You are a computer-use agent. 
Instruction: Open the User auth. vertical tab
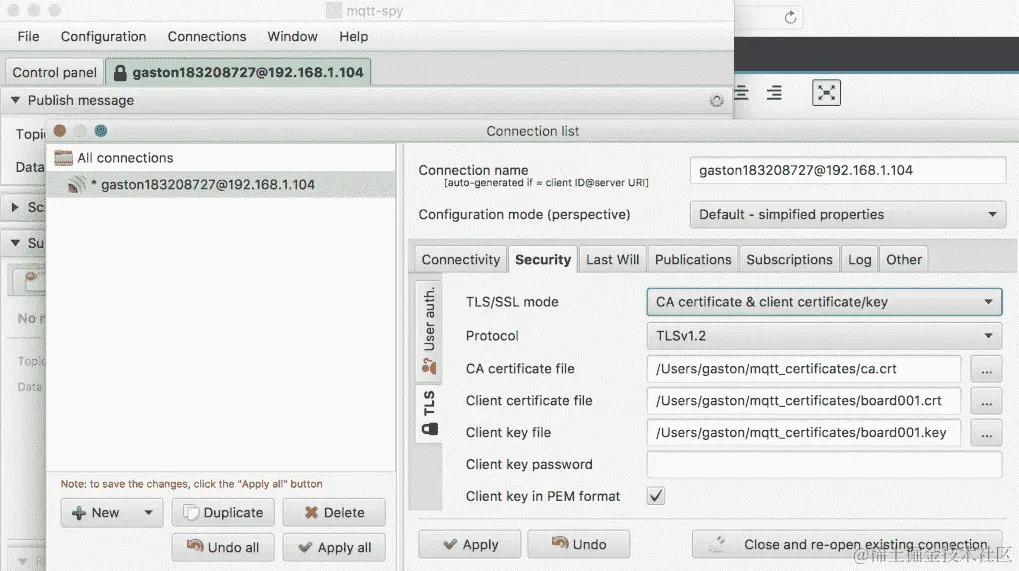[x=429, y=331]
